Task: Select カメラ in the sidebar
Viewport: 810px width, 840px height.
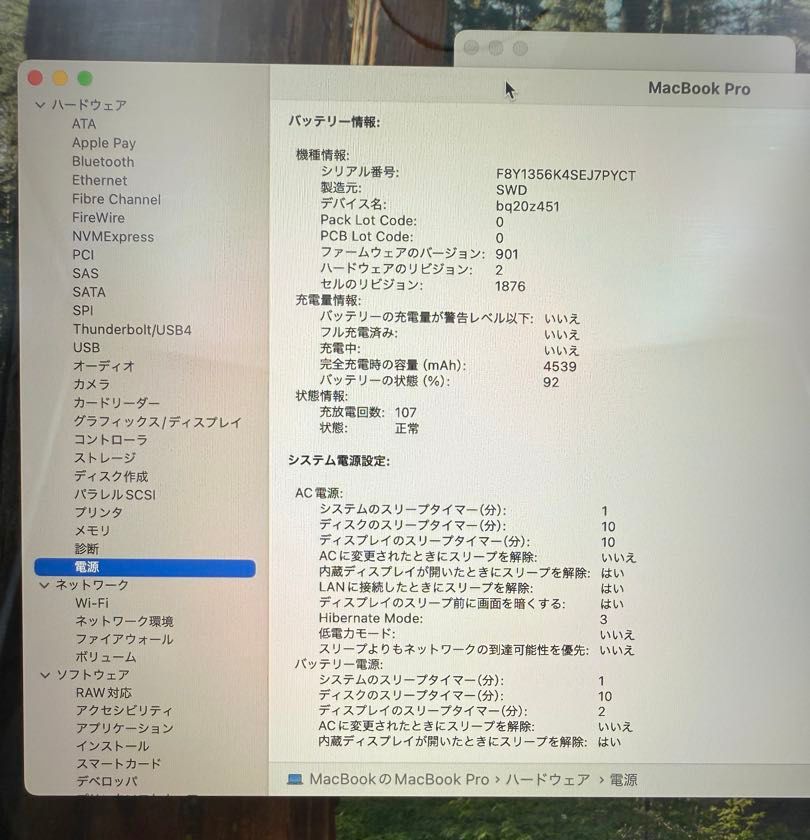Action: click(92, 385)
